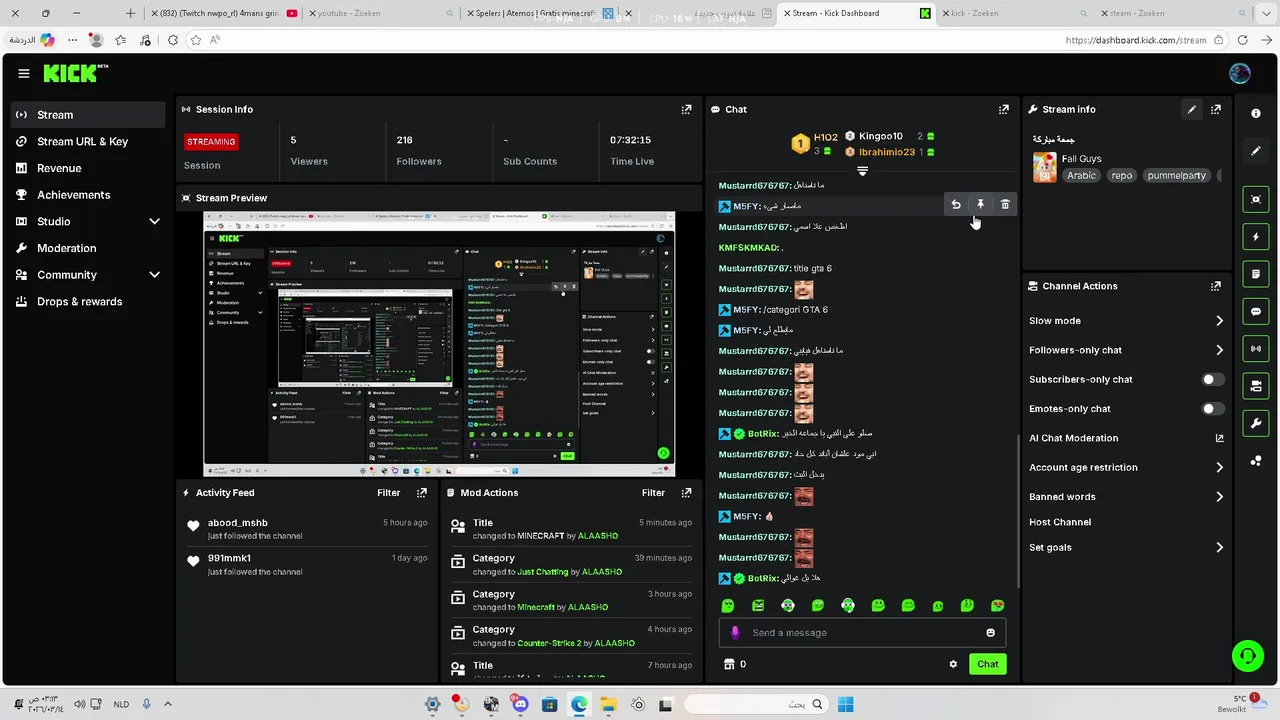1280x720 pixels.
Task: Open Followers-only chat options
Action: (x=1126, y=350)
